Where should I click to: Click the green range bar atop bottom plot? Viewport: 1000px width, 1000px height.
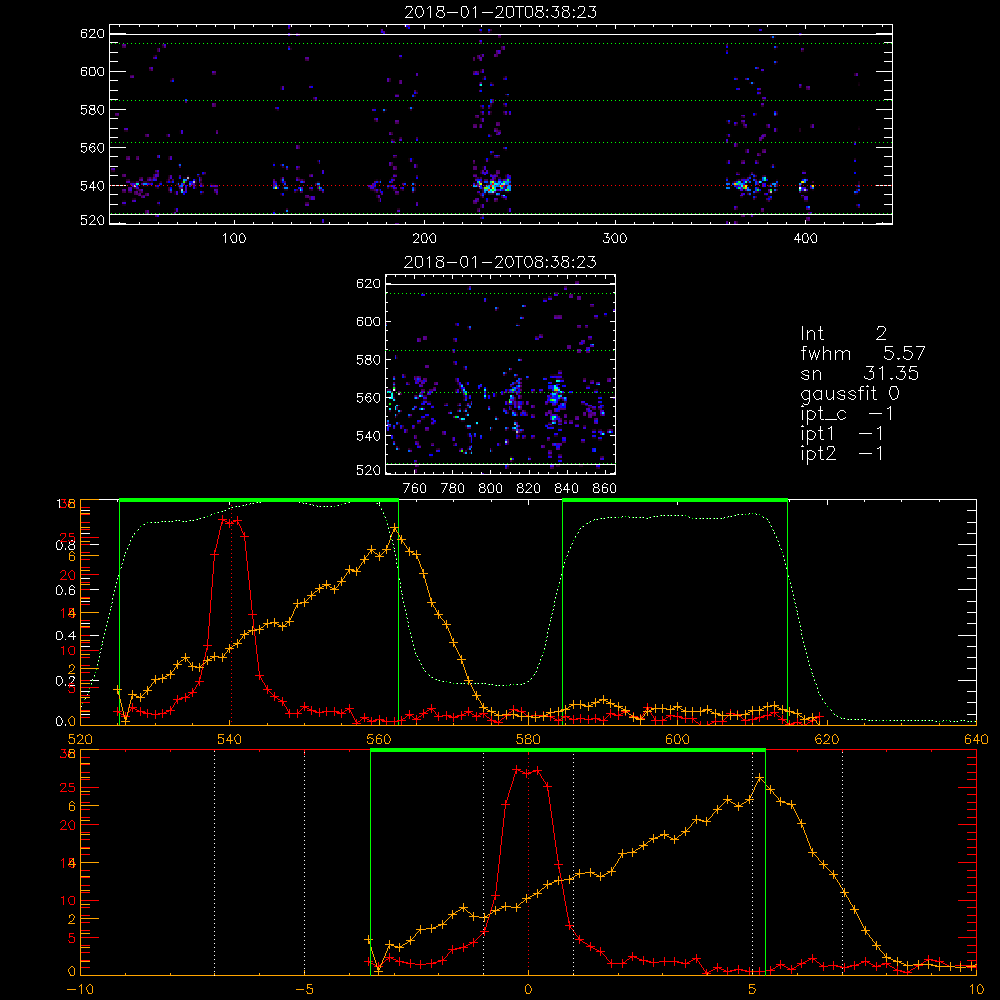pos(568,751)
